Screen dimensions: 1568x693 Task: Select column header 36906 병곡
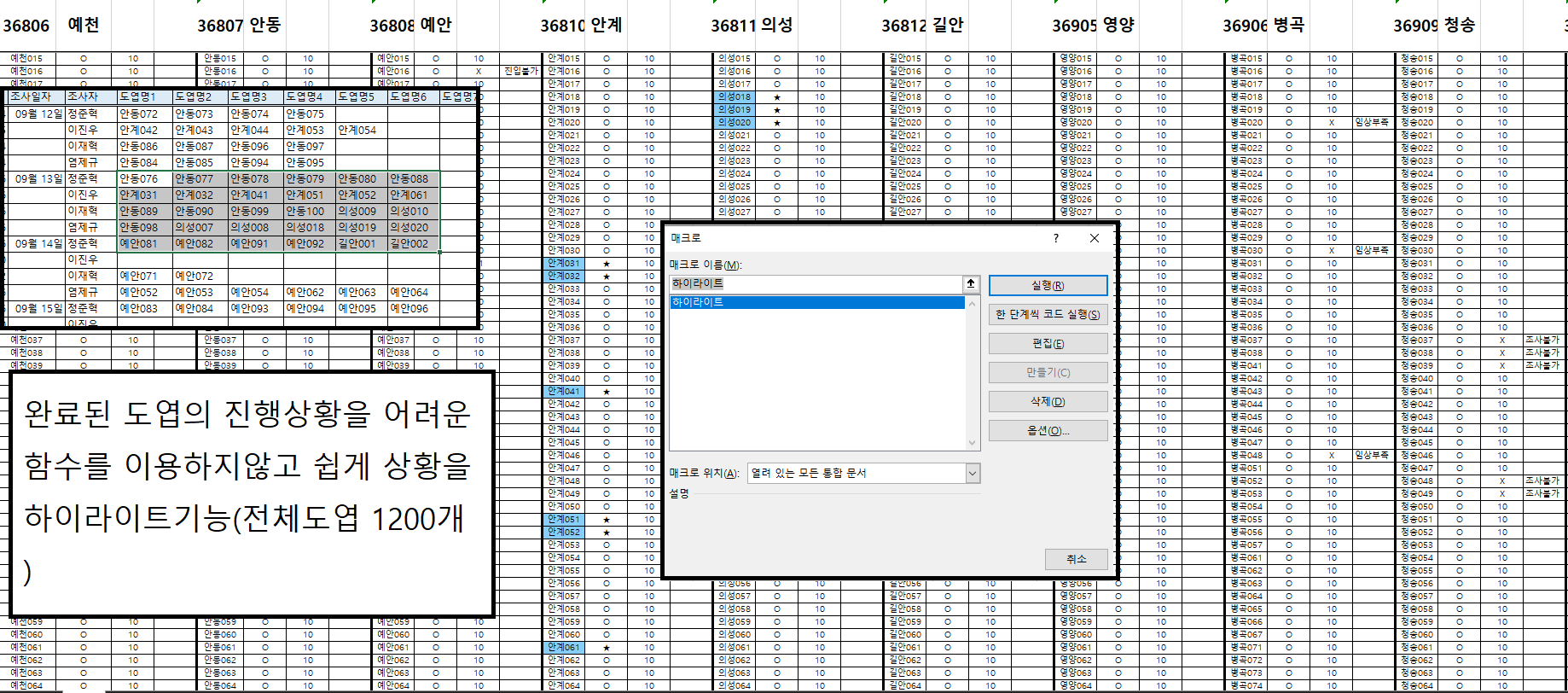(x=1263, y=25)
